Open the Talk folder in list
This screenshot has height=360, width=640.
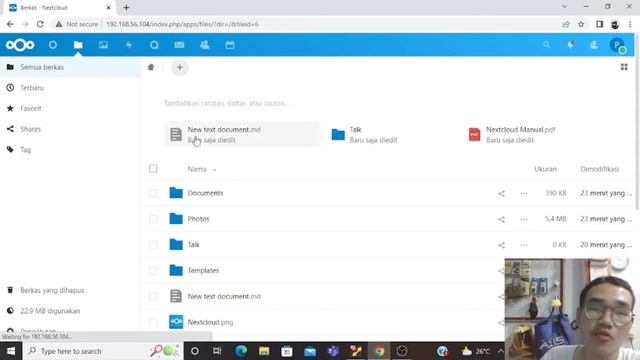[193, 244]
